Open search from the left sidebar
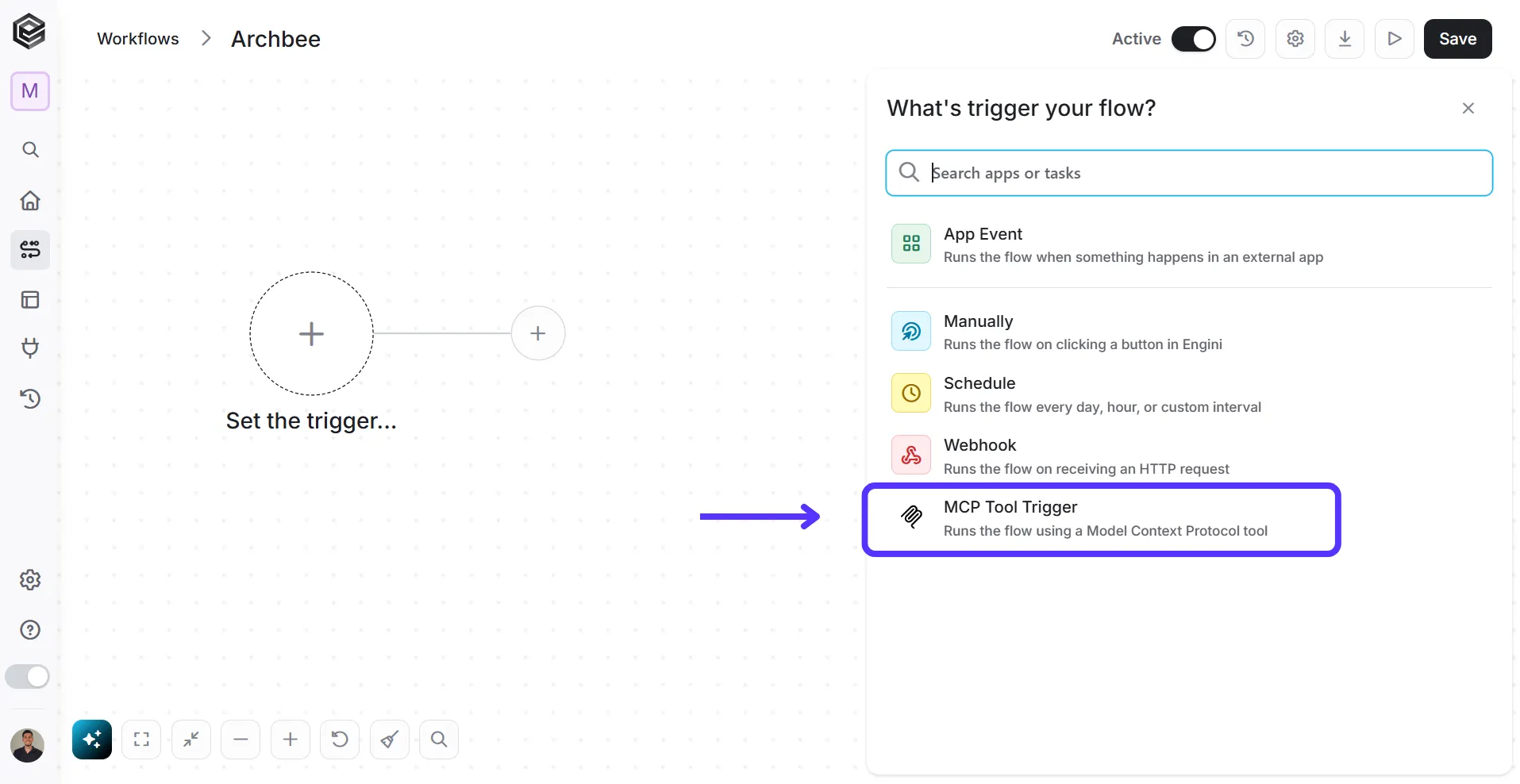The image size is (1520, 784). (30, 150)
